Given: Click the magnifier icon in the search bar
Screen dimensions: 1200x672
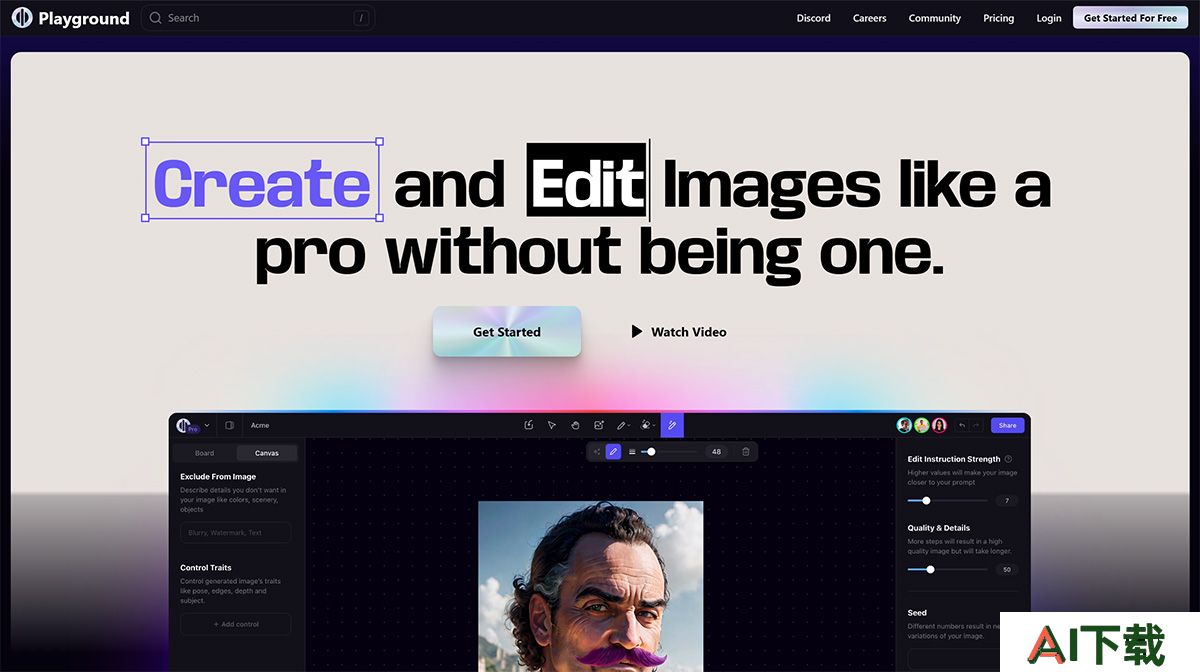Looking at the screenshot, I should [x=155, y=18].
